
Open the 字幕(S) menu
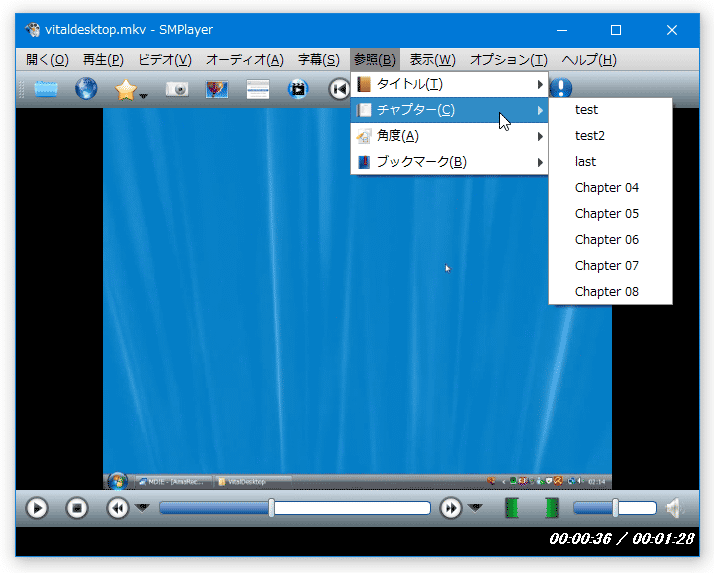[x=319, y=60]
